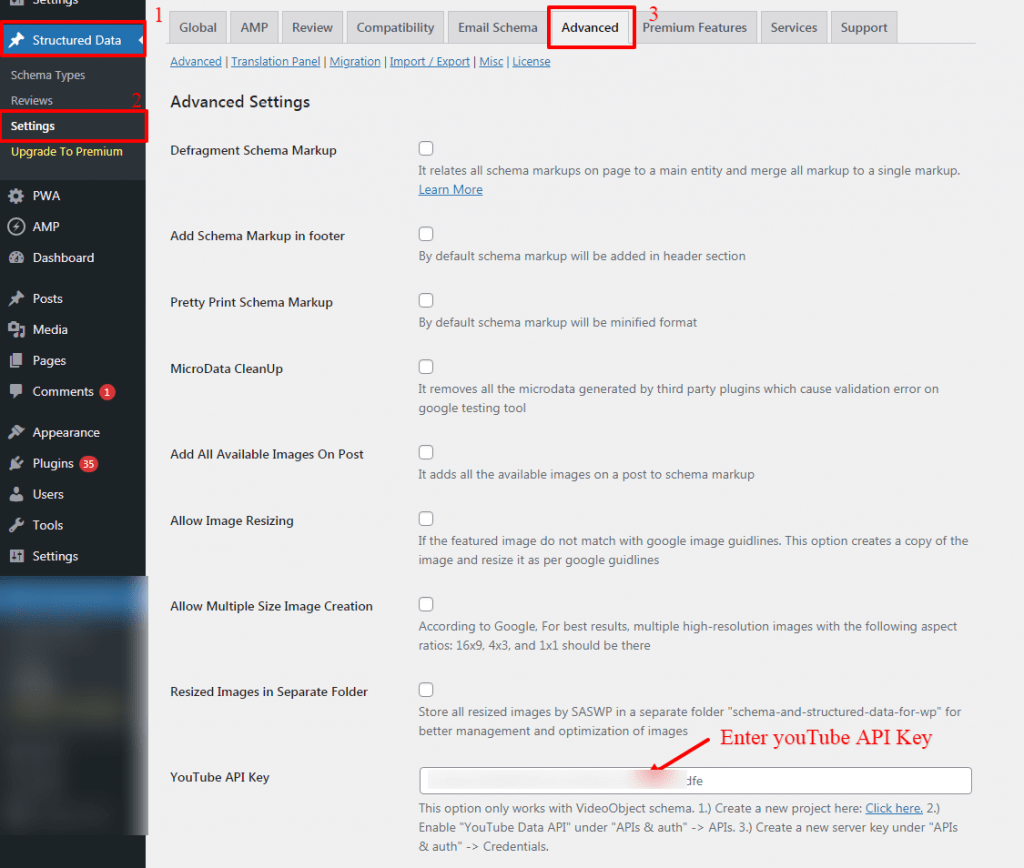Image resolution: width=1024 pixels, height=868 pixels.
Task: Open the Translation Panel link
Action: (276, 61)
